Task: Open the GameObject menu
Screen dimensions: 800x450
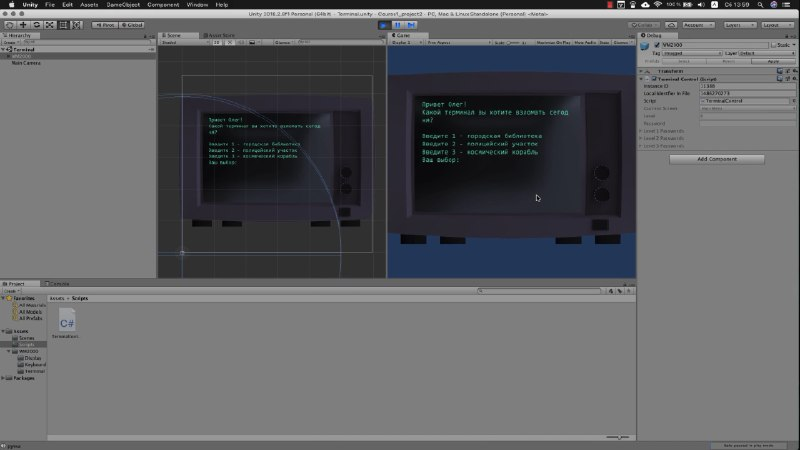Action: point(123,5)
